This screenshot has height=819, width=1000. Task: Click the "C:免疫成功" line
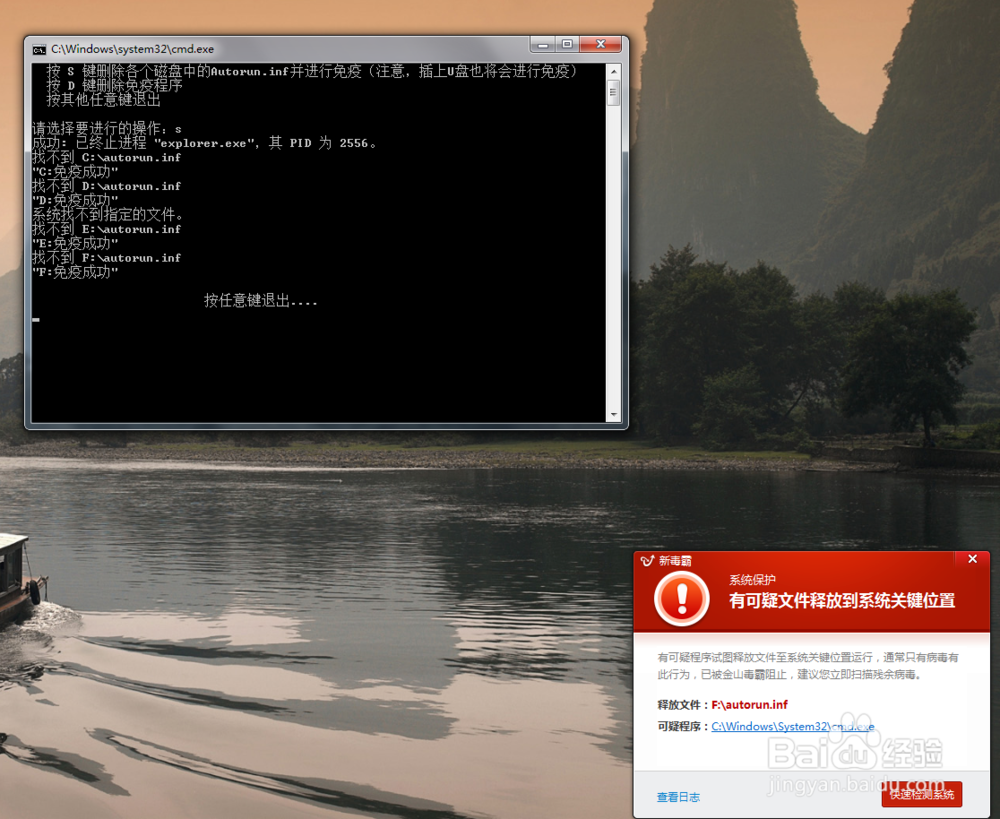point(75,172)
